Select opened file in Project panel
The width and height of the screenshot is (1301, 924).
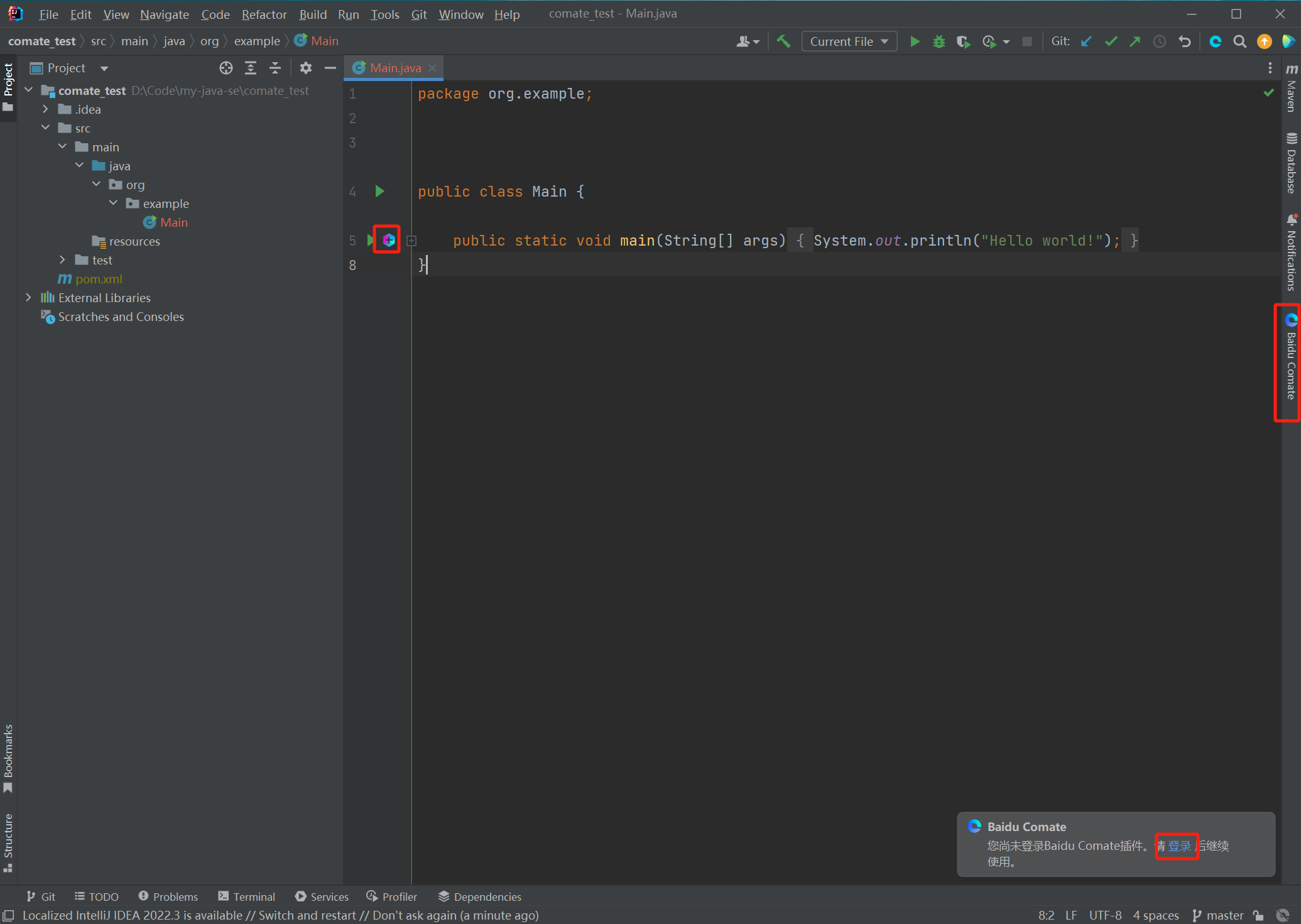point(226,68)
